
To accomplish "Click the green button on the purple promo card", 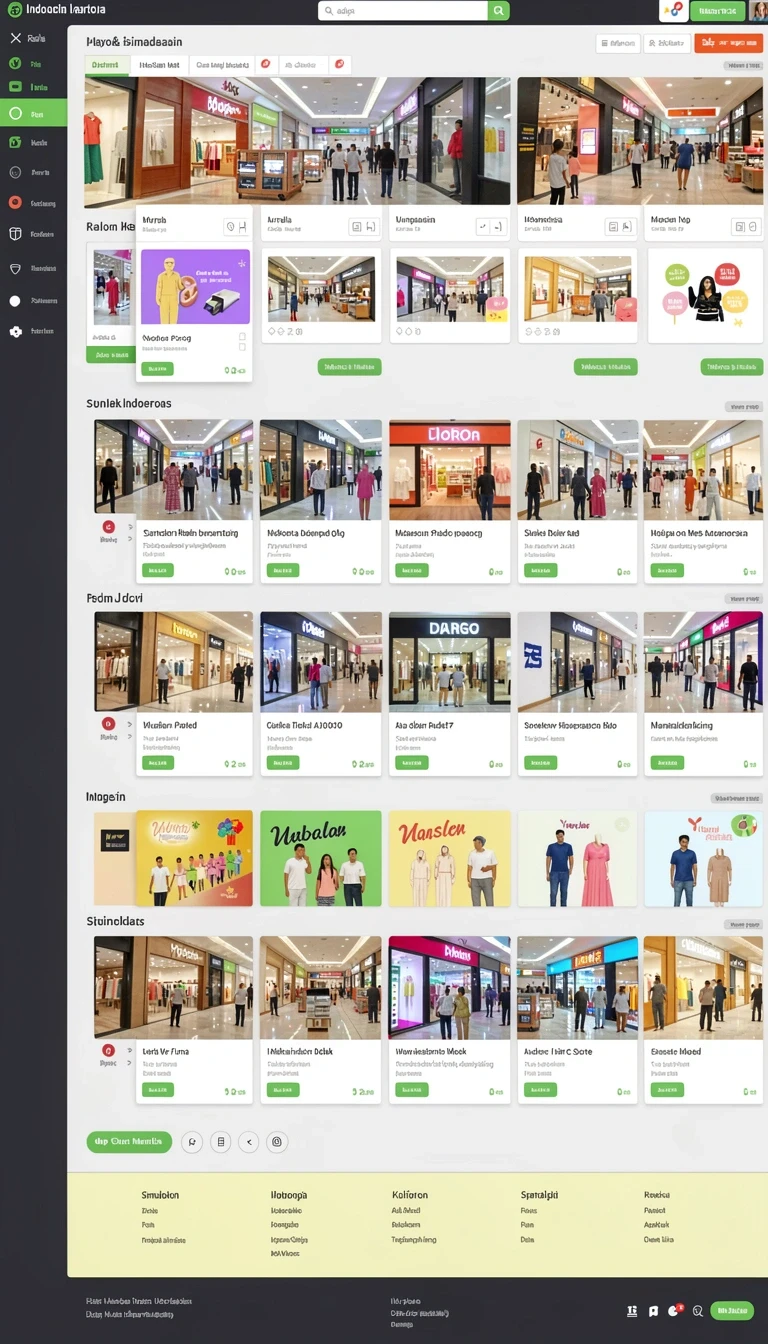I will pos(157,369).
